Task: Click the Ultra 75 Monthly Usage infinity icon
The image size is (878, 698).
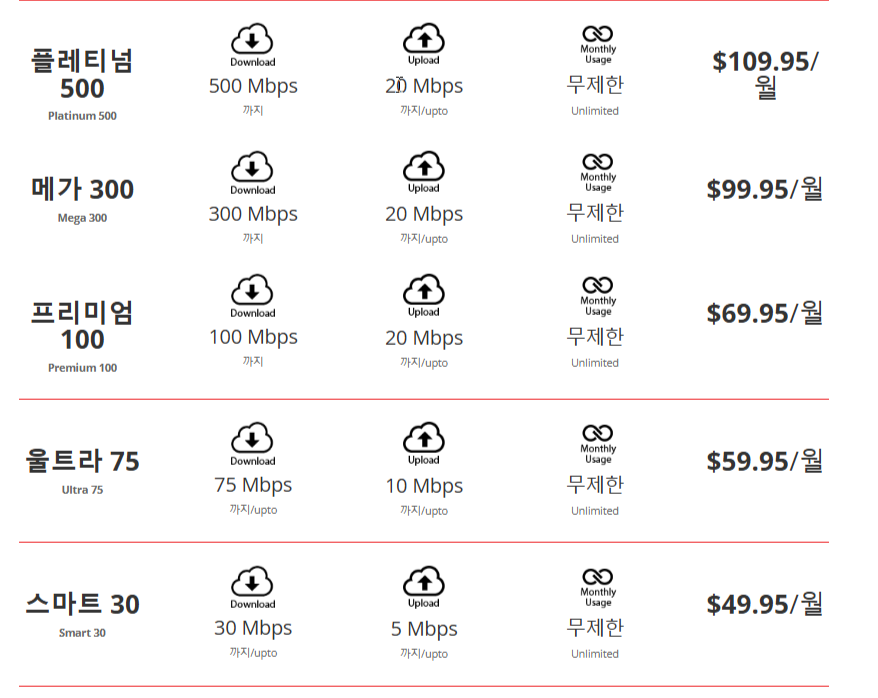Action: pyautogui.click(x=597, y=433)
